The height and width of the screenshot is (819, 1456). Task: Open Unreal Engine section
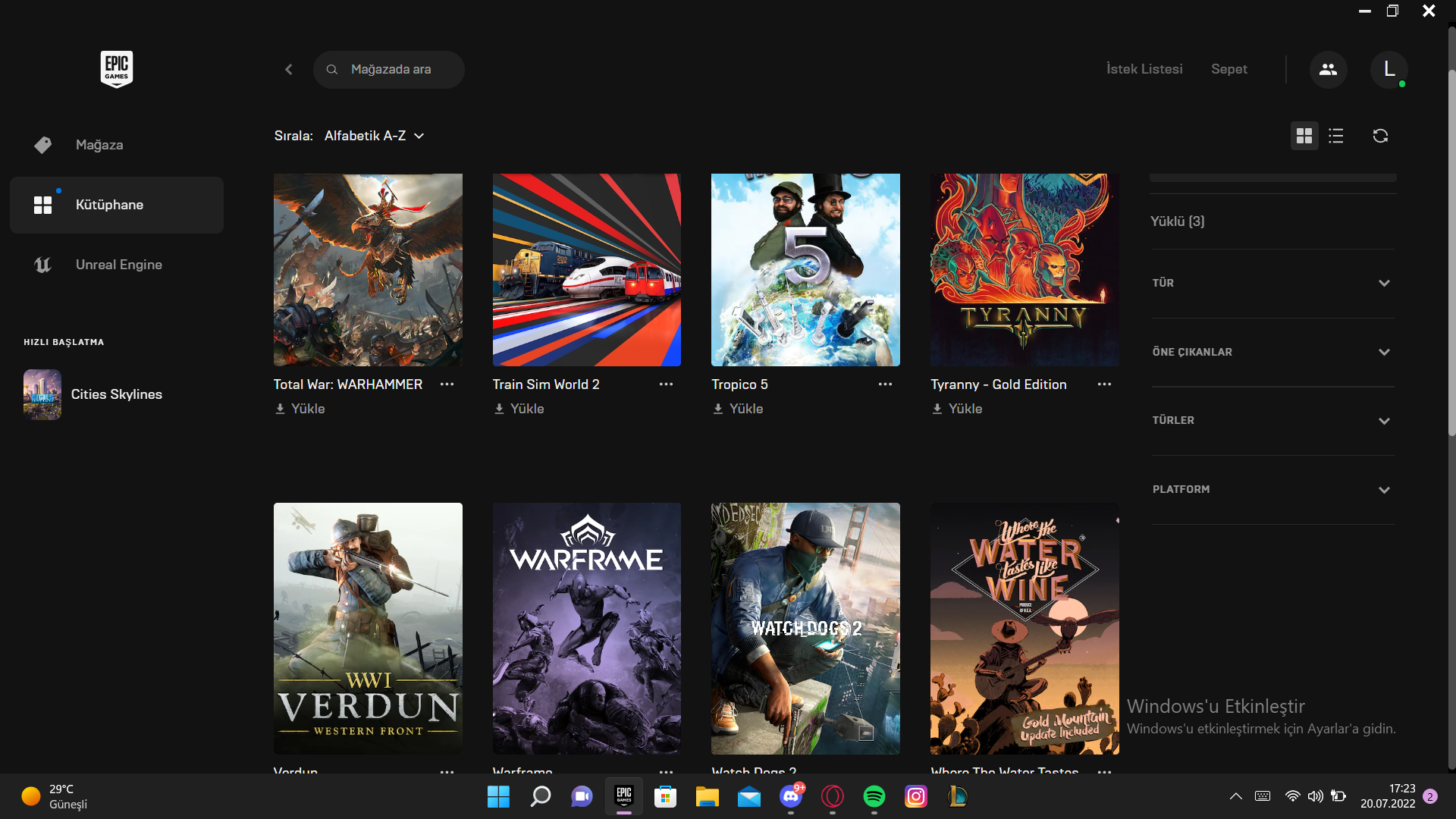(x=117, y=265)
